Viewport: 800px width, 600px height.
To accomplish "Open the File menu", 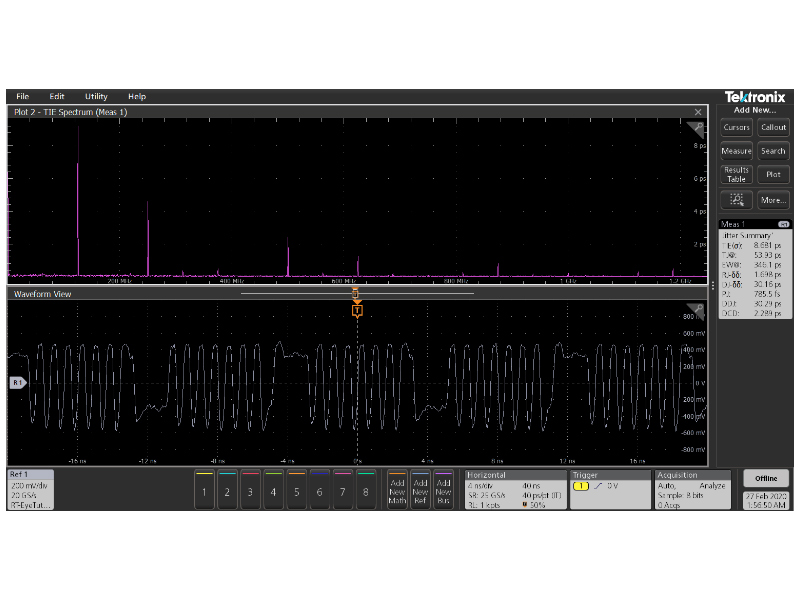I will coord(23,96).
